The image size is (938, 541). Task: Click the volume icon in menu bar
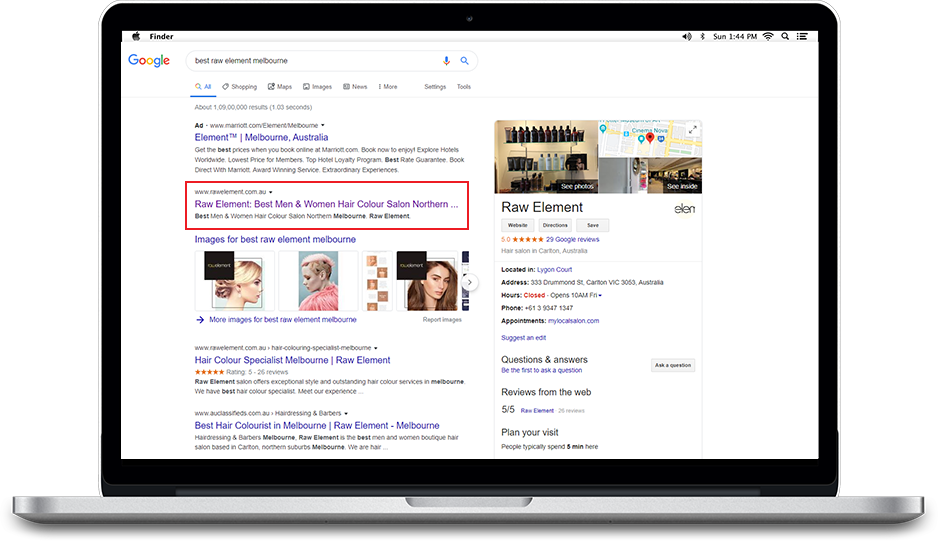(687, 37)
